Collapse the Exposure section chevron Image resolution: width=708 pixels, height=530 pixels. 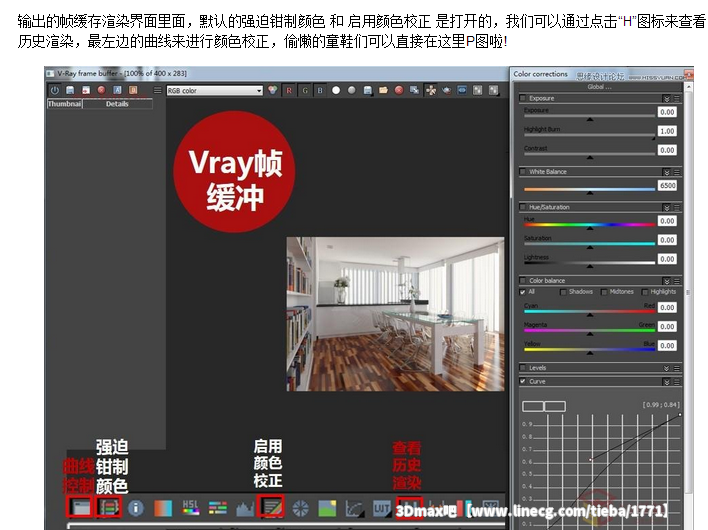(x=666, y=98)
